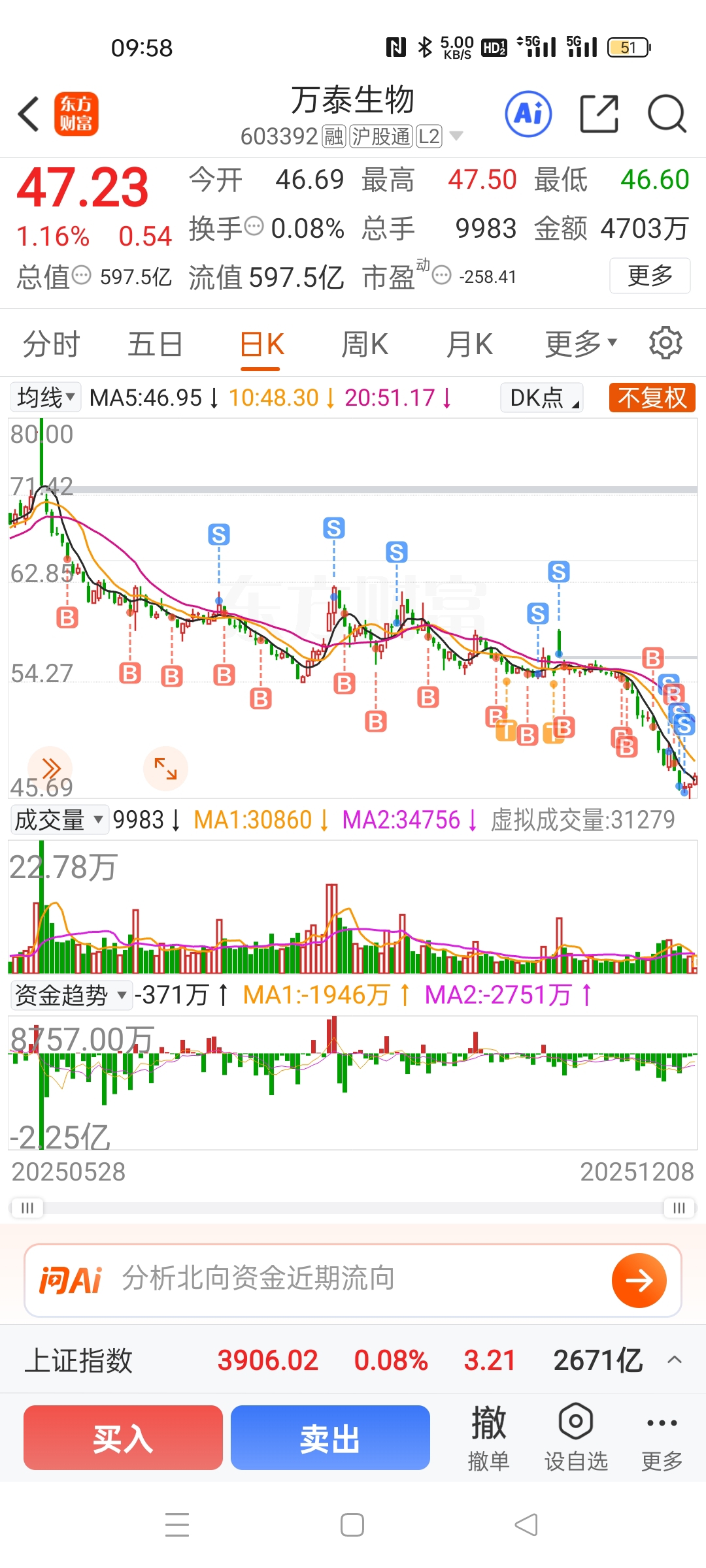Tap the start date 20250528

coord(68,1172)
